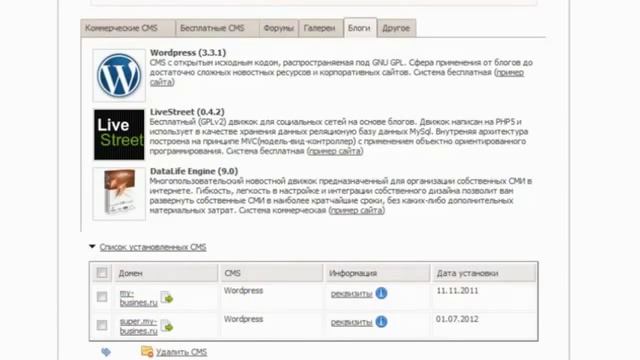Screen dimensions: 640x360
Task: Collapse the Список установленных CMS triangle
Action: [92, 247]
